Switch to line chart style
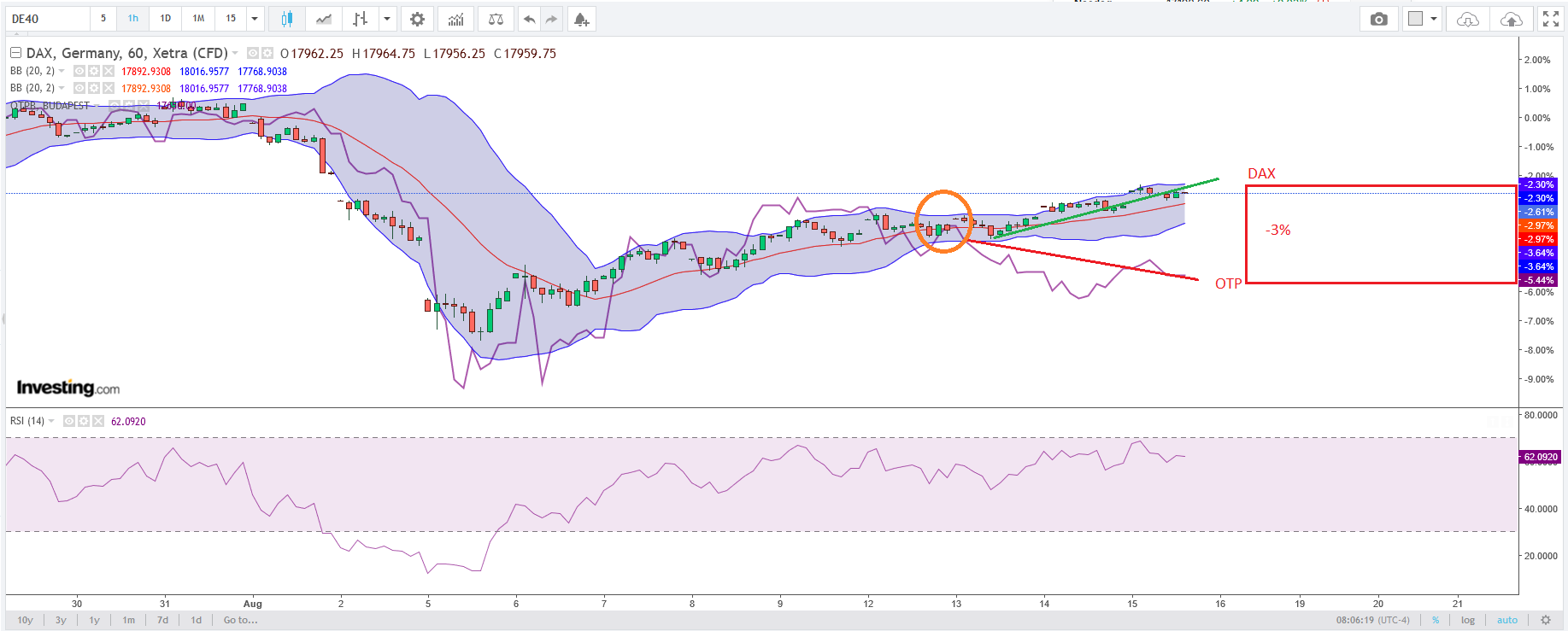The width and height of the screenshot is (1568, 631). click(324, 19)
